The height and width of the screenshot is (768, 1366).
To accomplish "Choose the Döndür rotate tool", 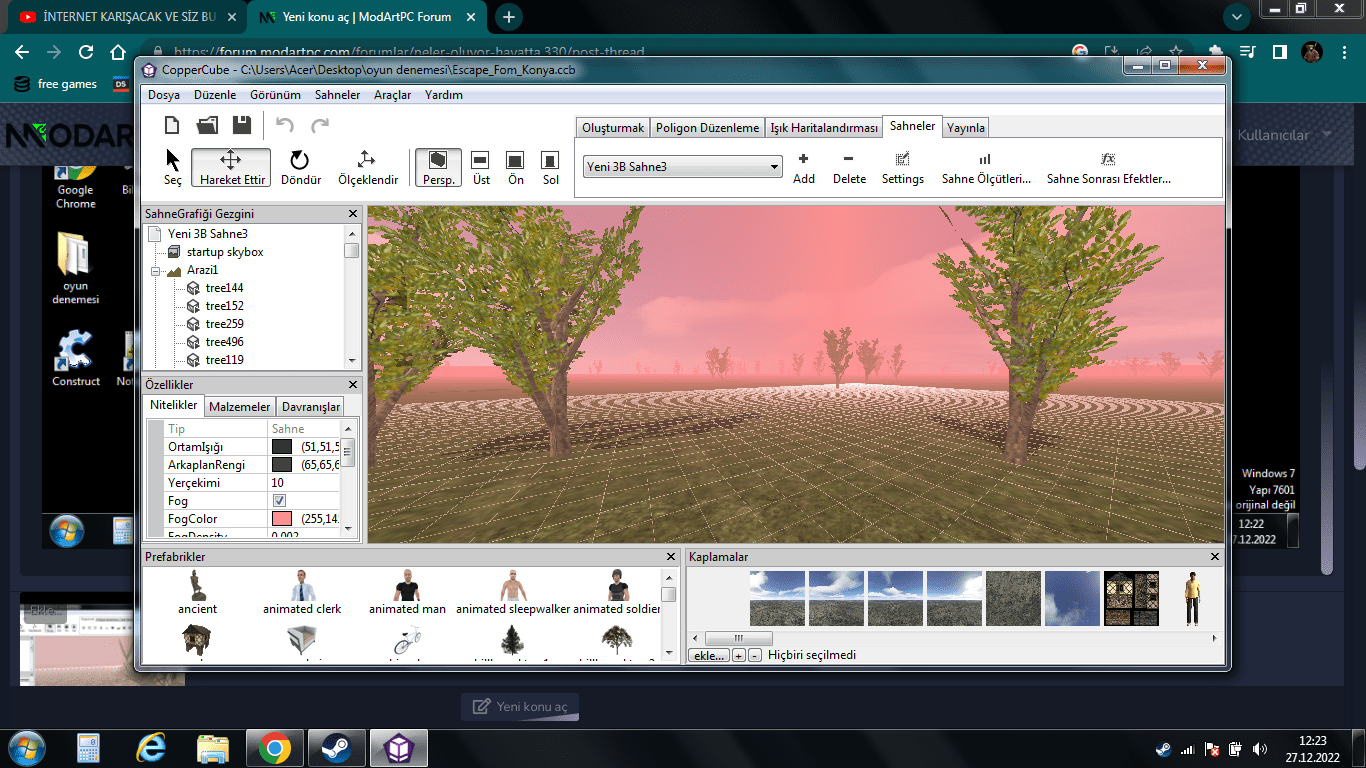I will 301,167.
